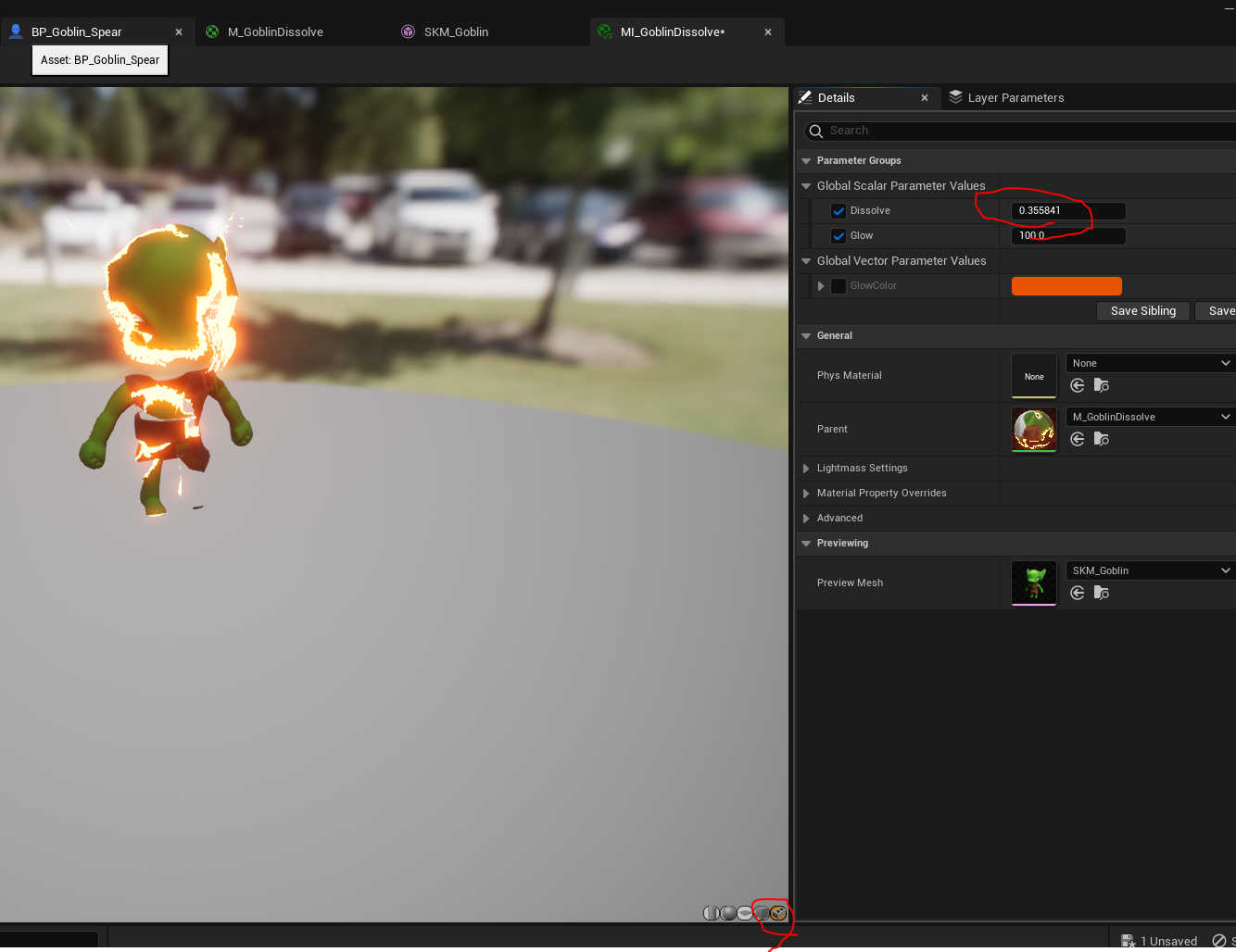This screenshot has width=1236, height=952.
Task: Click the 1 Unsaved status button
Action: click(1159, 941)
